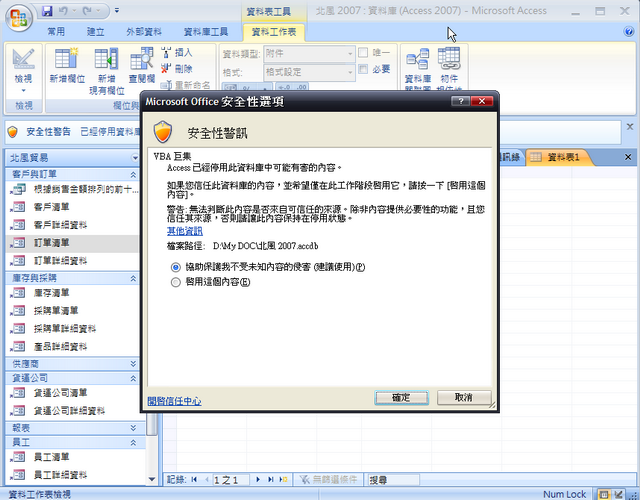This screenshot has height=500, width=640.
Task: Open 訂單清單 form in navigation pane
Action: click(x=72, y=243)
